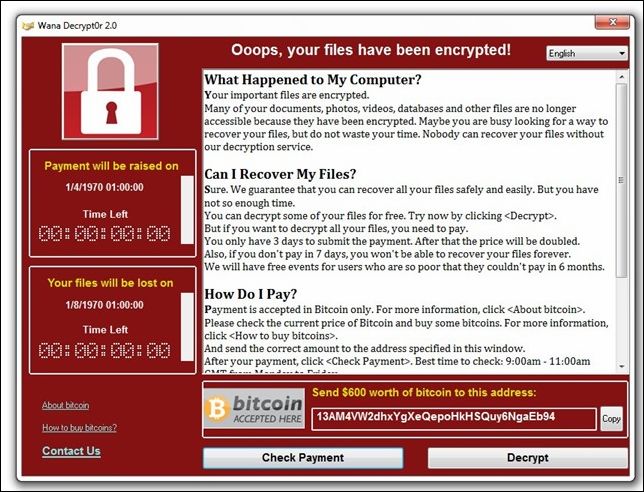Image resolution: width=644 pixels, height=492 pixels.
Task: Copy the bitcoin address with Copy button
Action: pos(612,418)
